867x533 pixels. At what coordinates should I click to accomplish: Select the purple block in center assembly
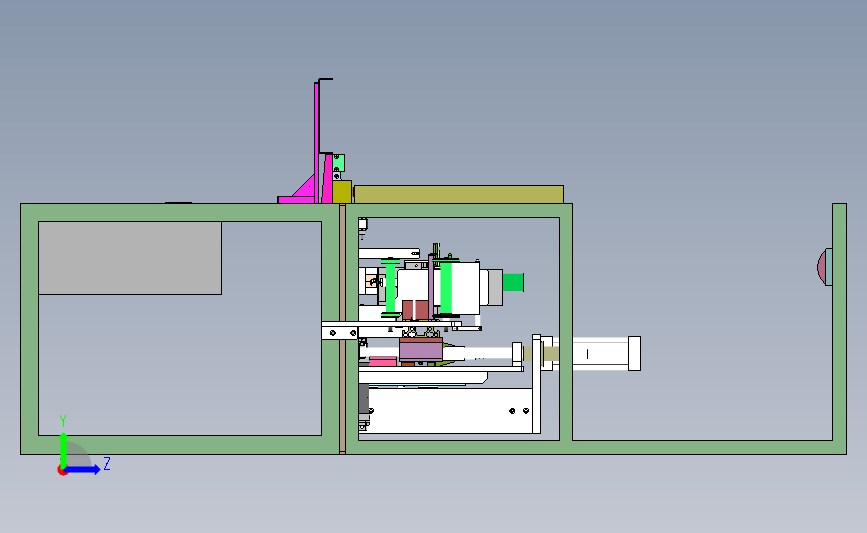click(x=421, y=351)
